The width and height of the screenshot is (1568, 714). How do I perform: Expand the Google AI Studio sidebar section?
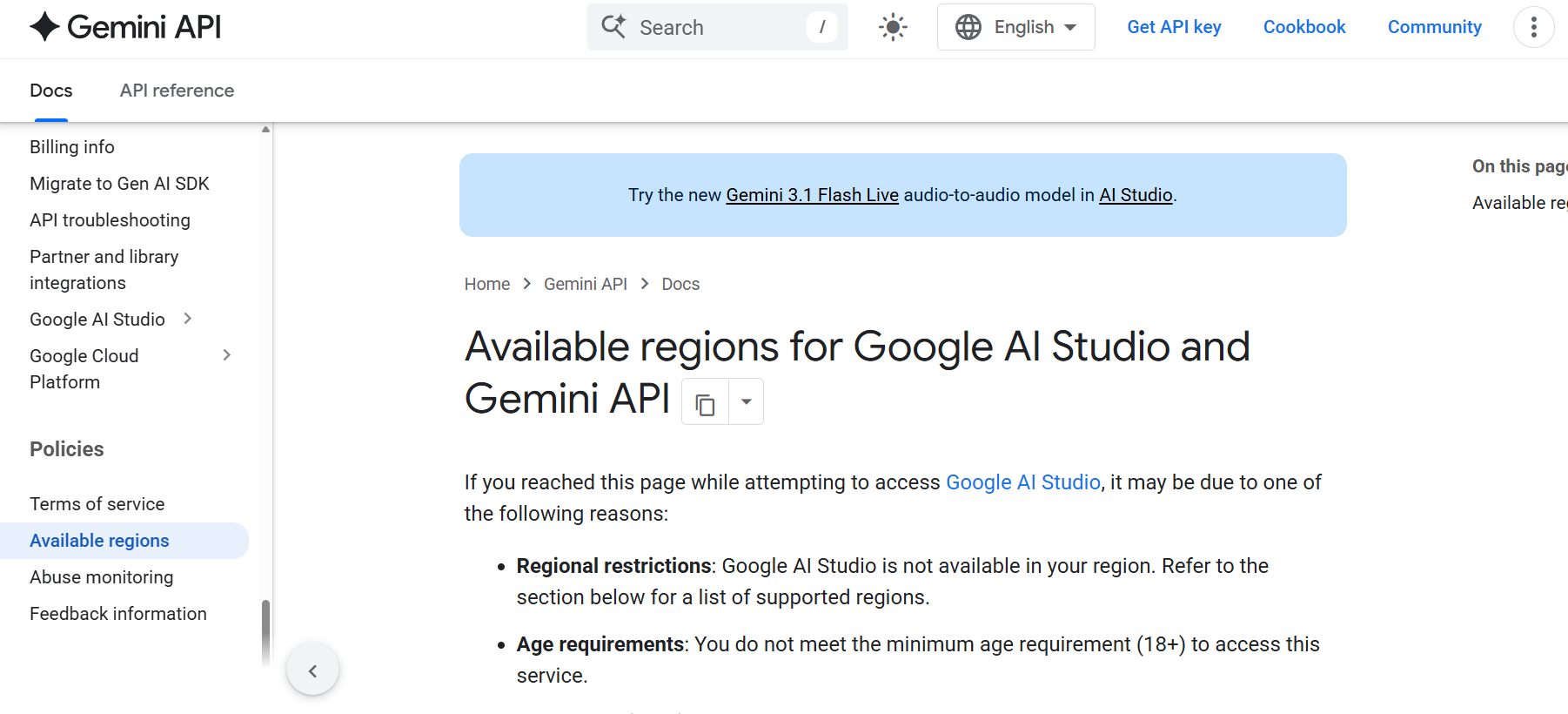(187, 319)
